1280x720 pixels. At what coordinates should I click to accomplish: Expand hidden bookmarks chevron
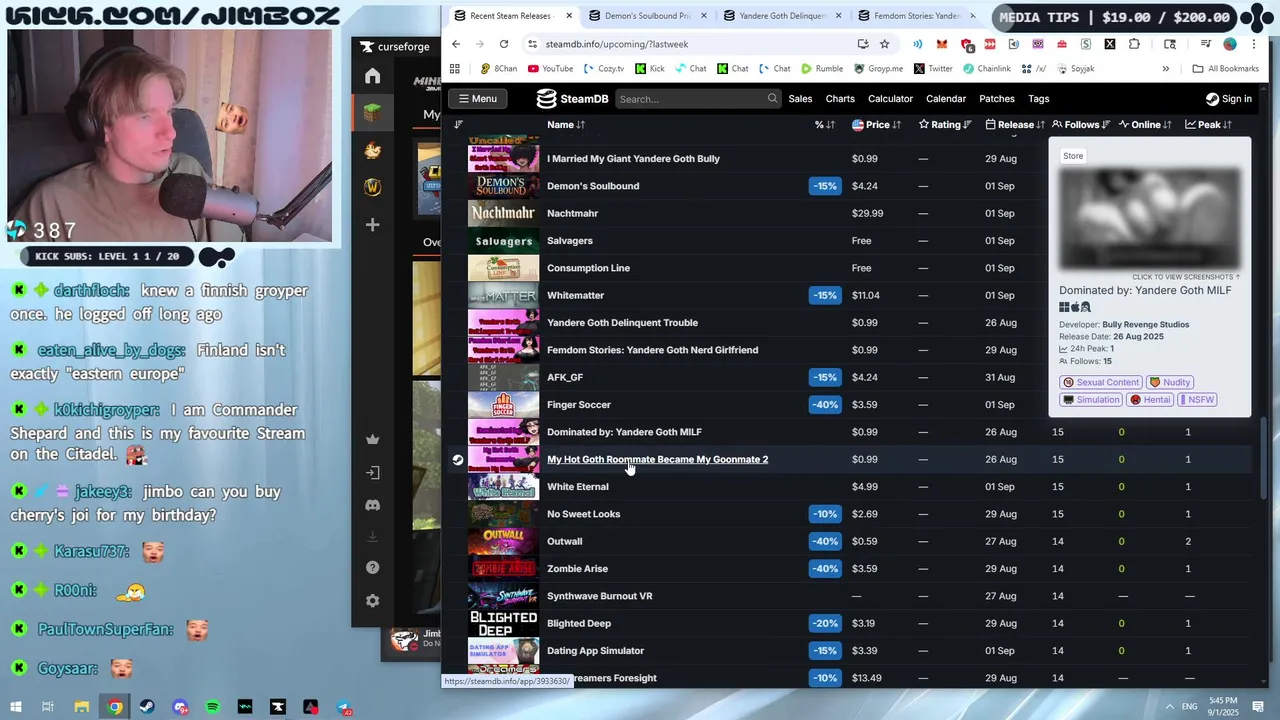pos(1165,69)
